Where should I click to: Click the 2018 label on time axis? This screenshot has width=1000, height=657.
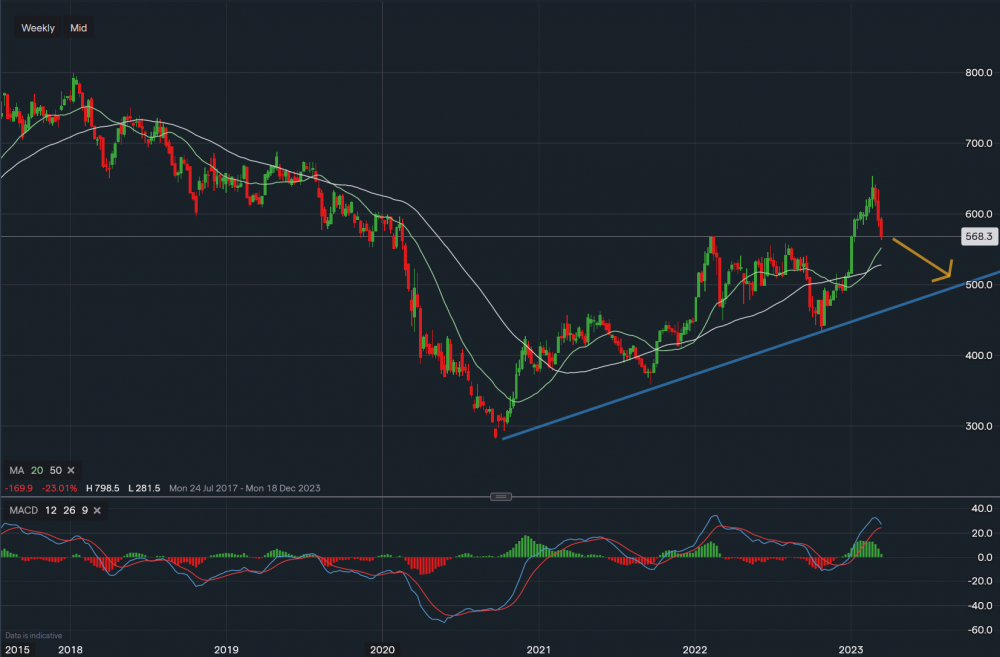pyautogui.click(x=70, y=649)
